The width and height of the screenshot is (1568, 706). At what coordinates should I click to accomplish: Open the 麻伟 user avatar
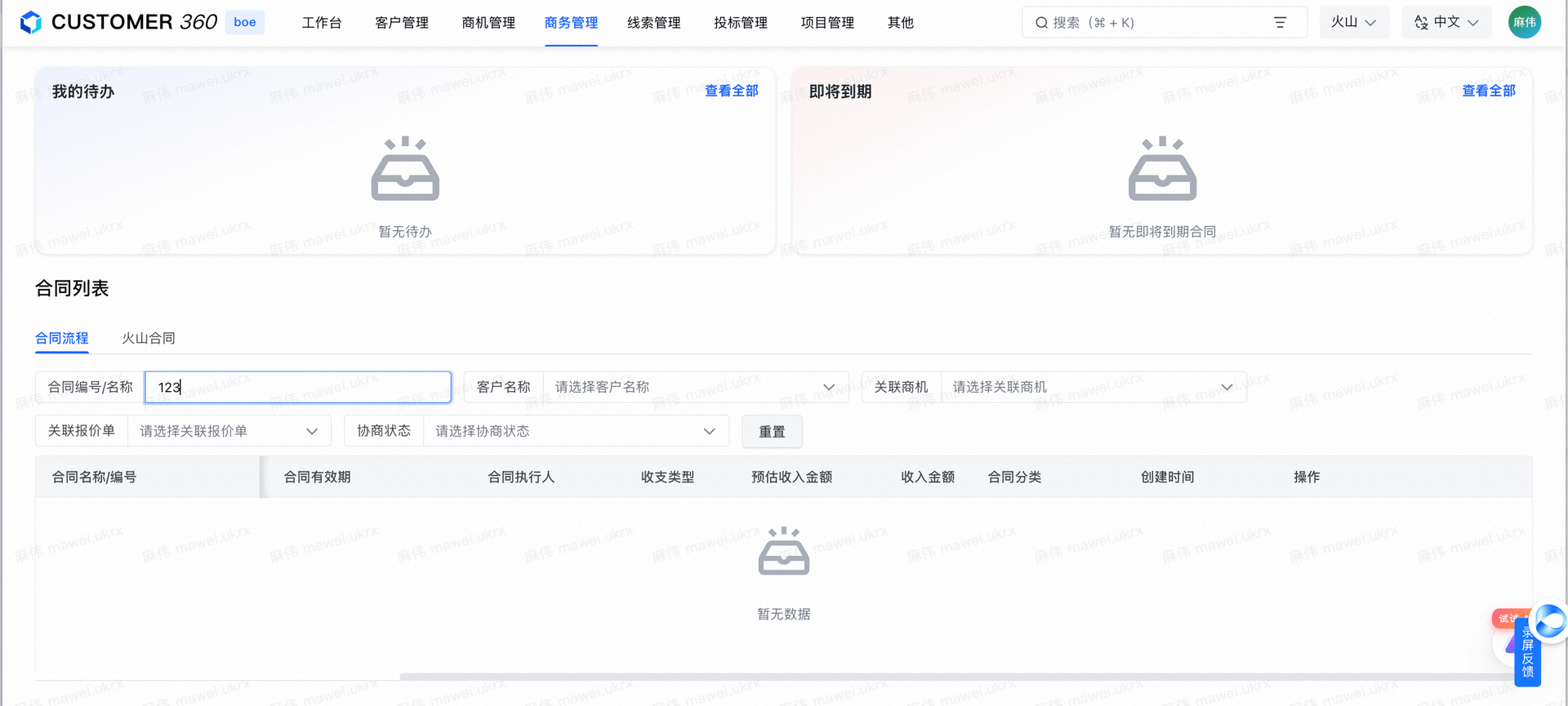tap(1524, 22)
